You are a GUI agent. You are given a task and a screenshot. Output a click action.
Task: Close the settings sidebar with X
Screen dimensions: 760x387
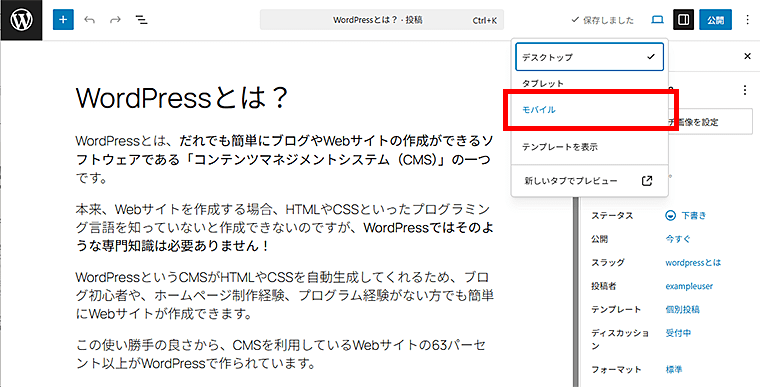point(747,56)
